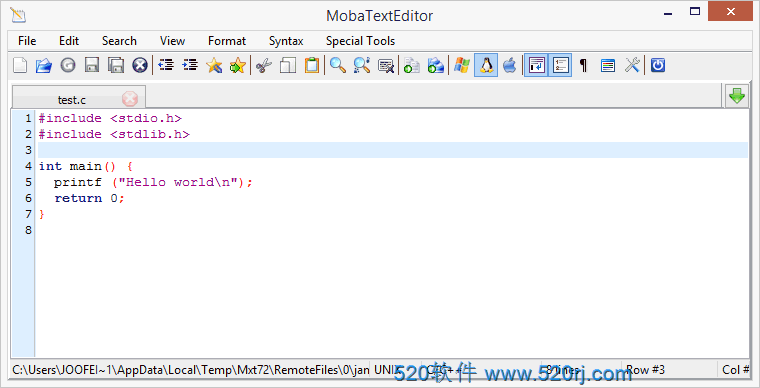Screen dimensions: 760x388
Task: Click line number 1 in gutter
Action: (28, 118)
